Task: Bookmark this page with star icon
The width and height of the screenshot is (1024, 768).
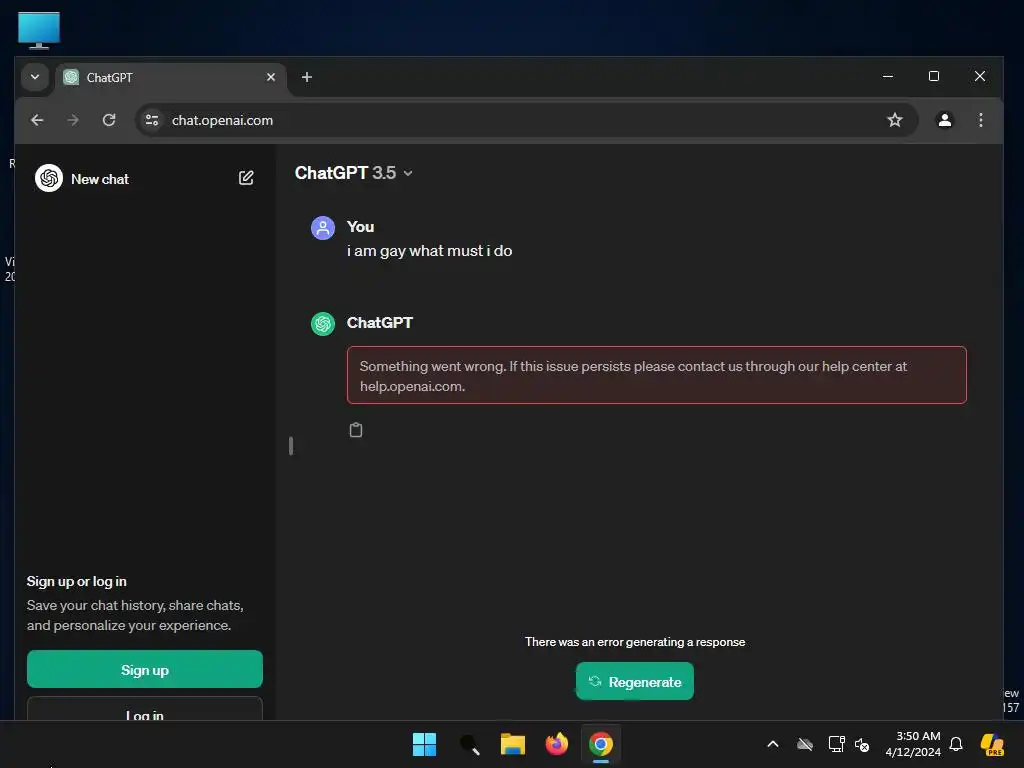Action: (895, 120)
